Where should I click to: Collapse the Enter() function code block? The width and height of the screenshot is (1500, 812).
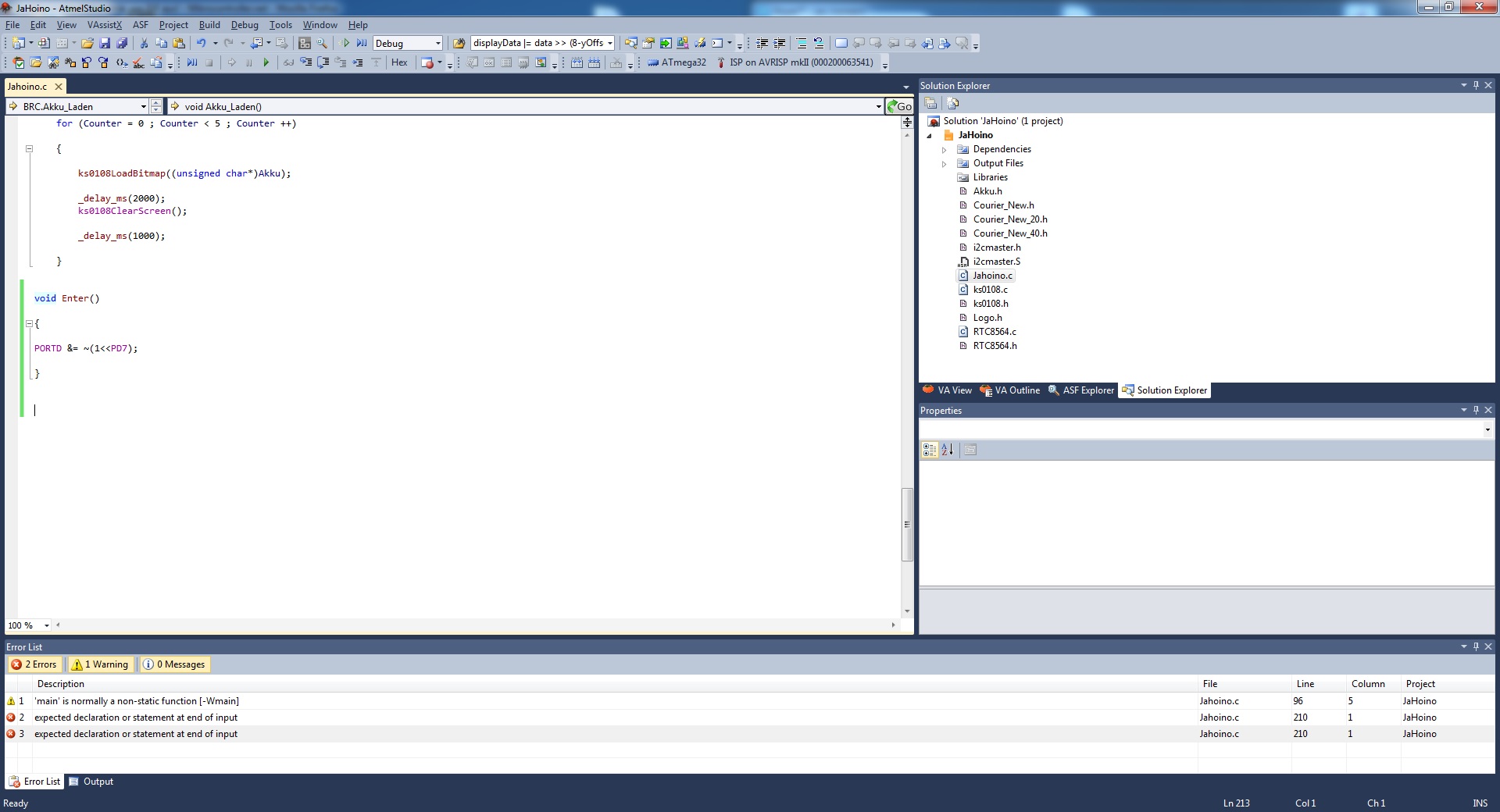(x=29, y=323)
